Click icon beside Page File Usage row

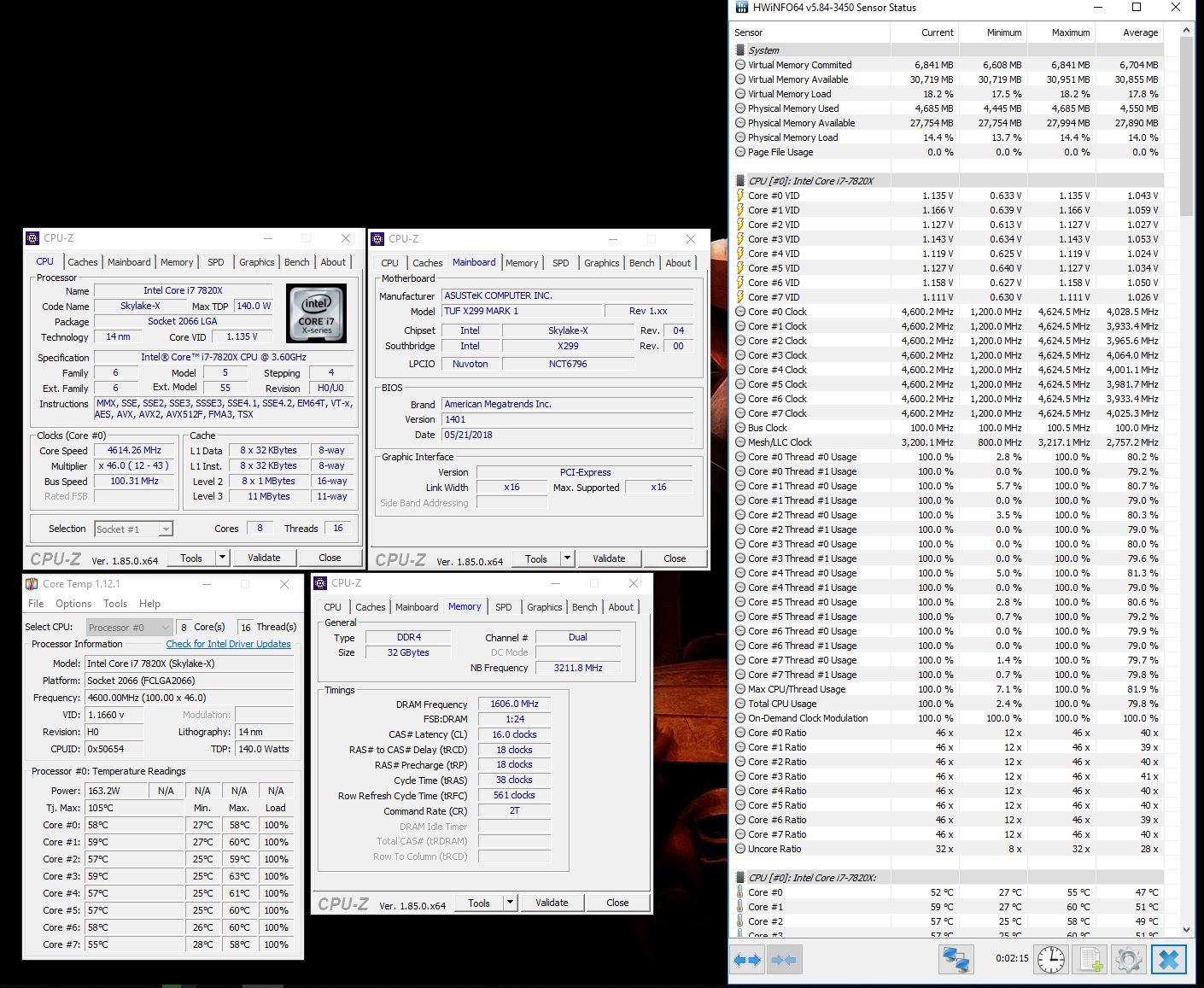(x=740, y=152)
